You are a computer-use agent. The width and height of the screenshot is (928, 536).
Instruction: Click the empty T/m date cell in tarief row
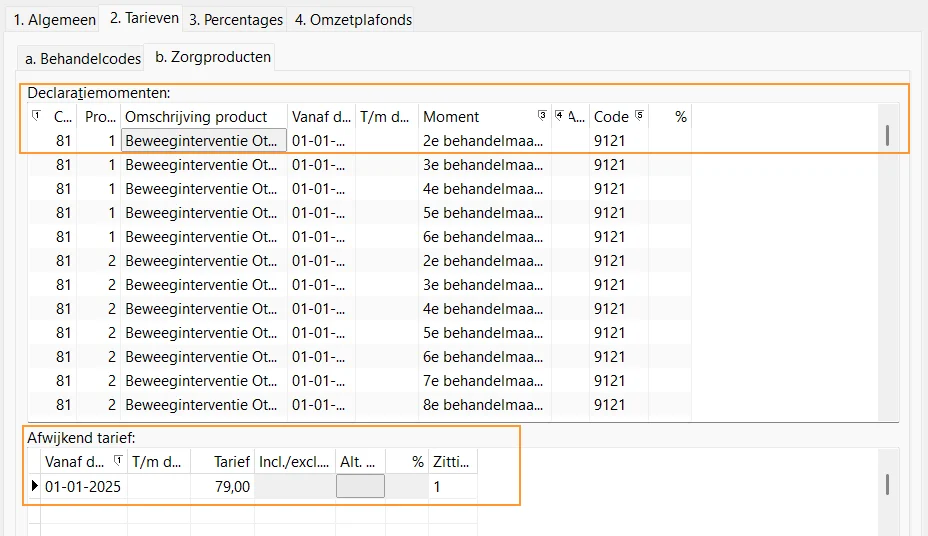tap(158, 486)
